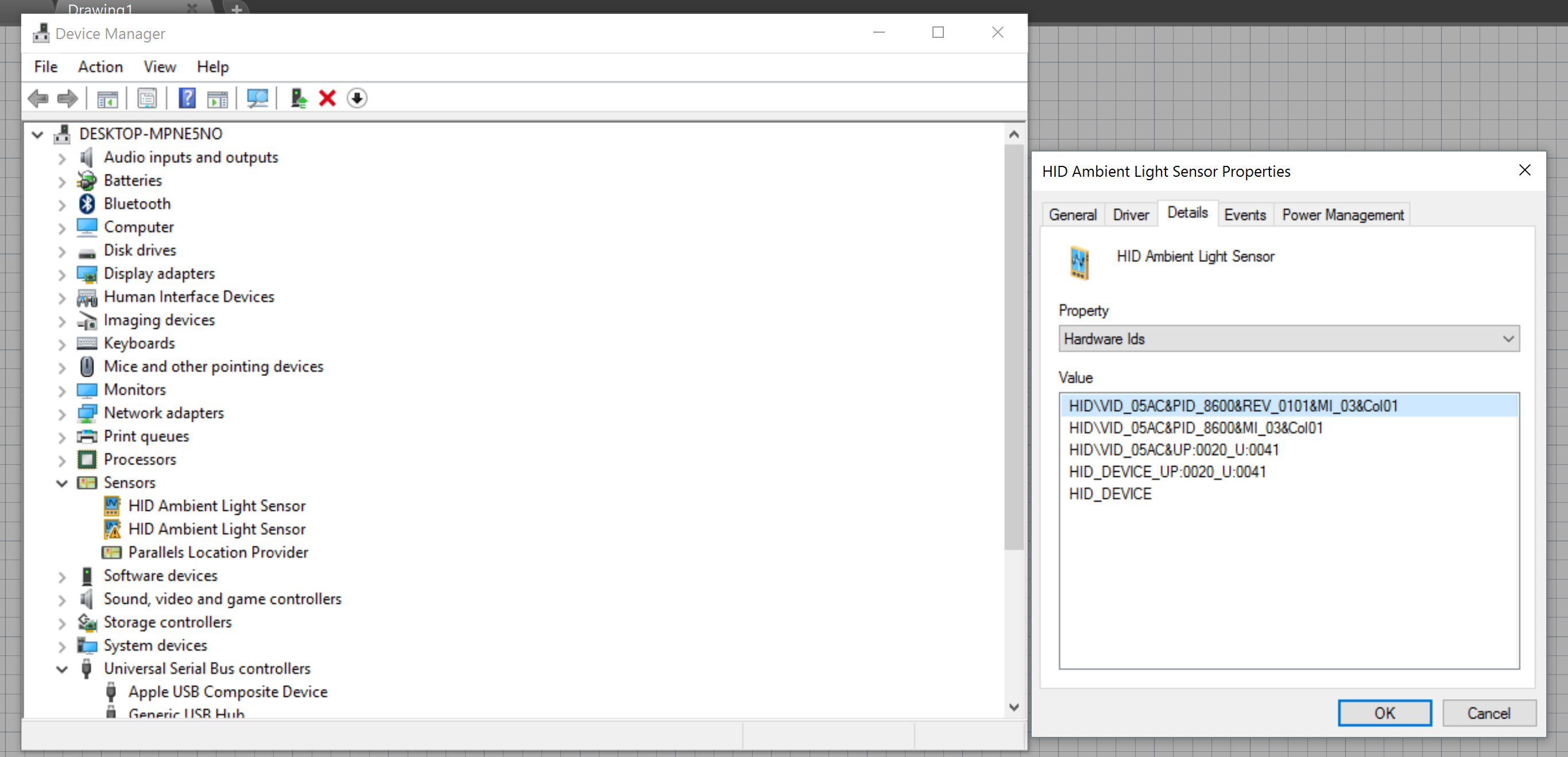Select the HID Ambient Light Sensor with warning
The image size is (1568, 757).
tap(216, 529)
